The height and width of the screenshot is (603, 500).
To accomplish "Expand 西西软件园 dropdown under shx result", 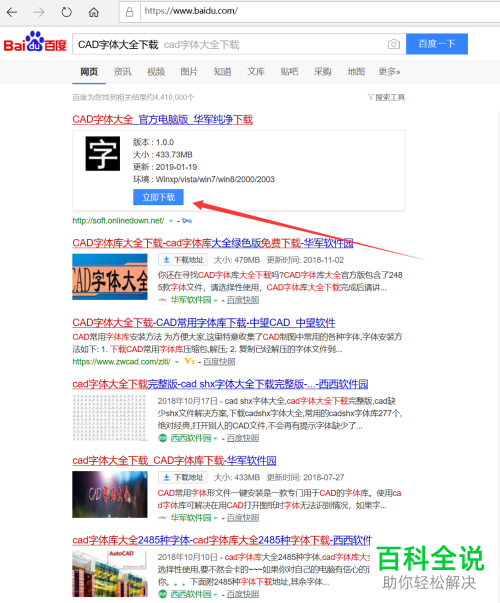I will click(x=215, y=438).
